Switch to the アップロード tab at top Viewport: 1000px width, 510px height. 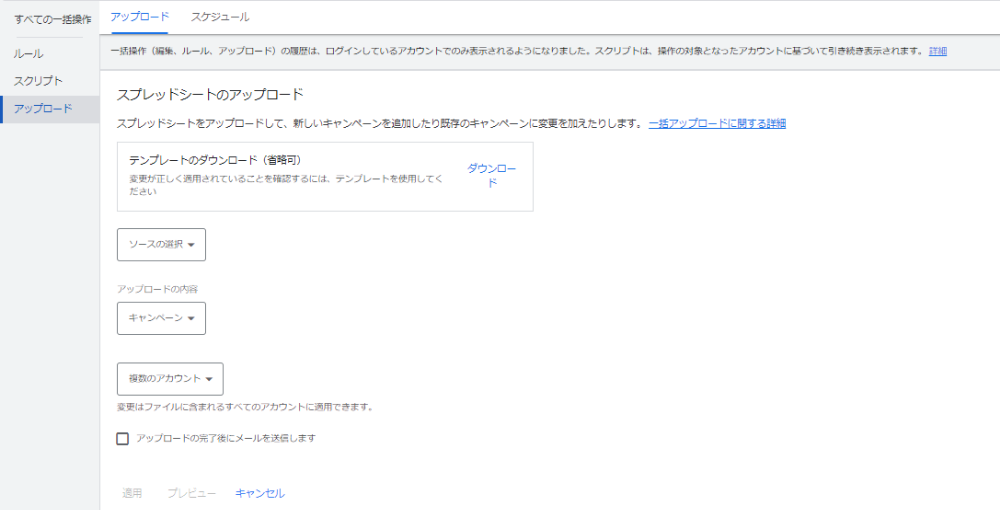(139, 17)
